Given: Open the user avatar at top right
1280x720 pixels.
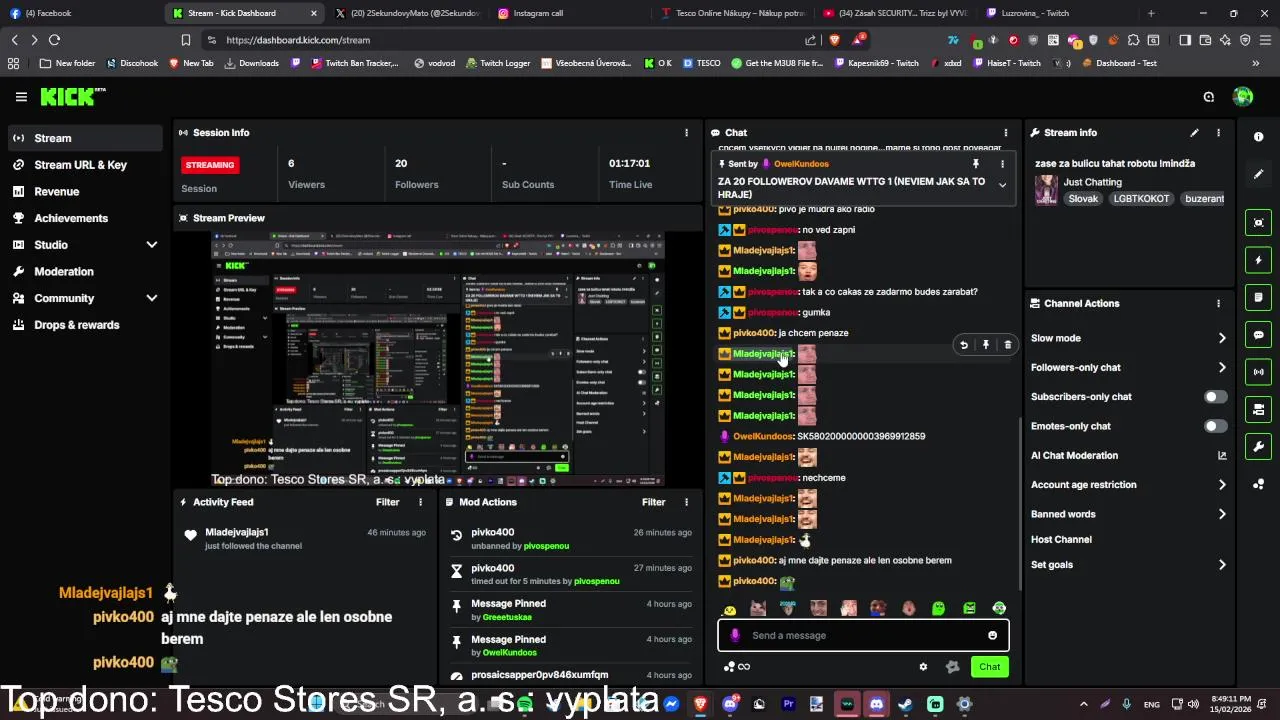Looking at the screenshot, I should pos(1243,97).
